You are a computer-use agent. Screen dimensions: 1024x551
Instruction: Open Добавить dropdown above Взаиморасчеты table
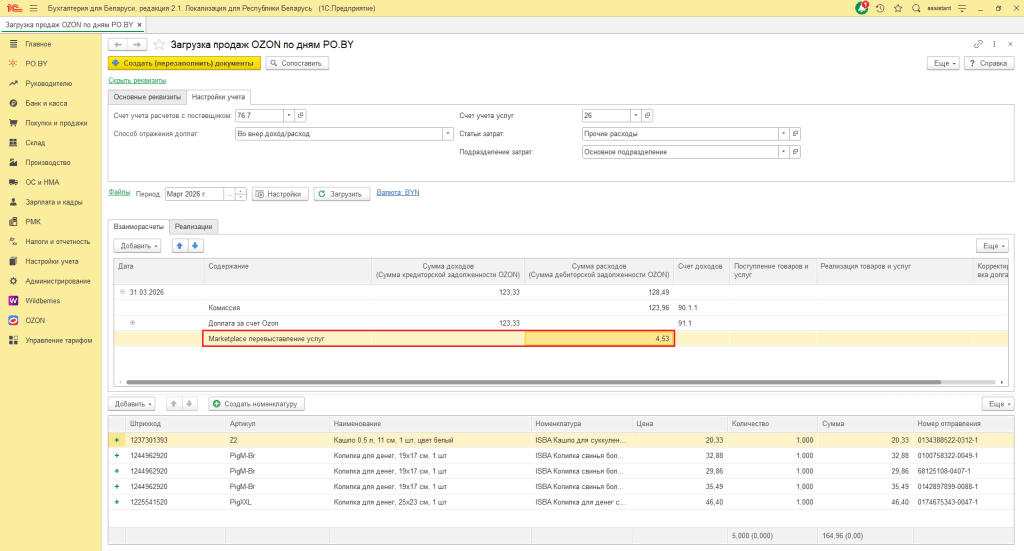[137, 245]
